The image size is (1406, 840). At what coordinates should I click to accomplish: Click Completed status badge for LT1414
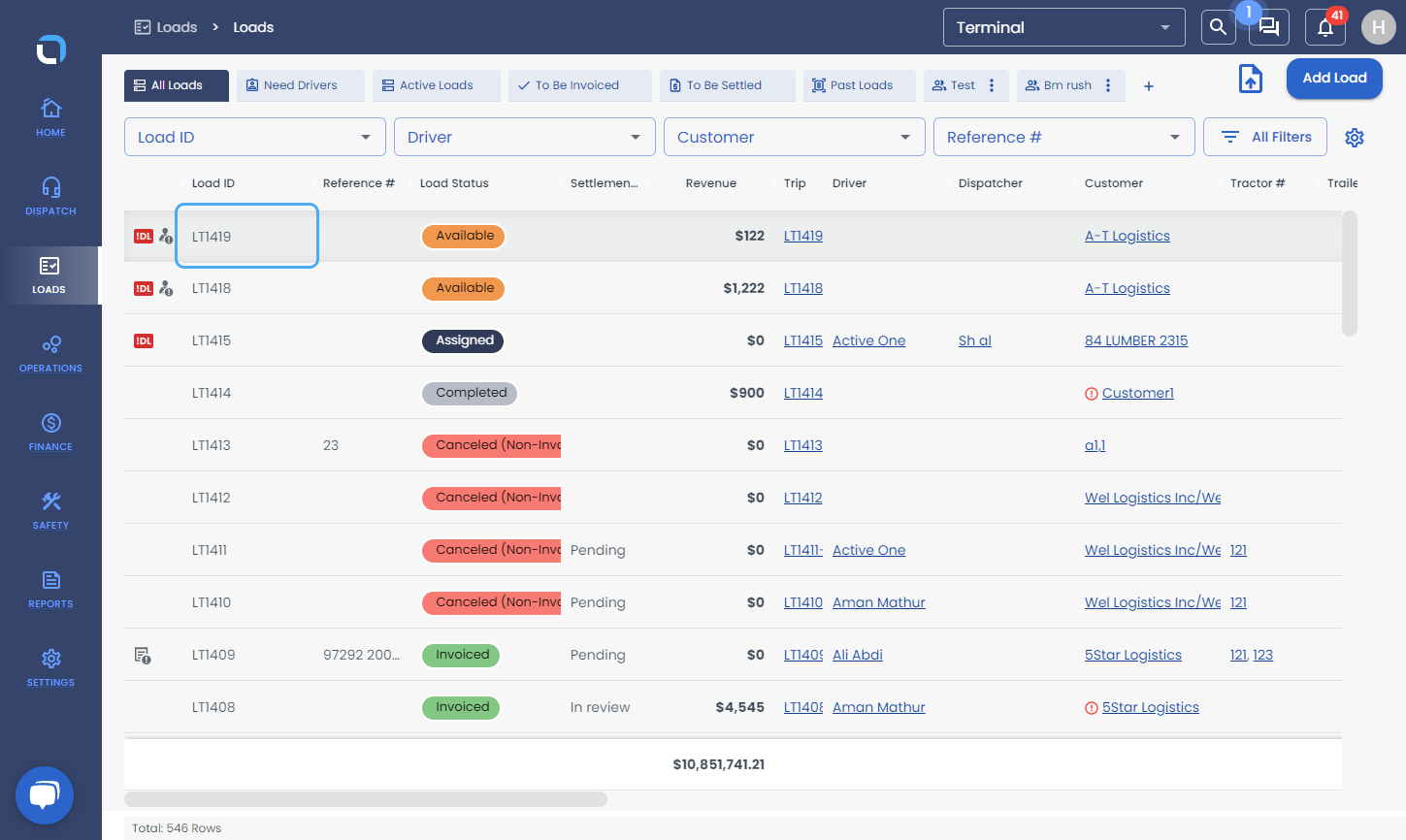pos(470,393)
